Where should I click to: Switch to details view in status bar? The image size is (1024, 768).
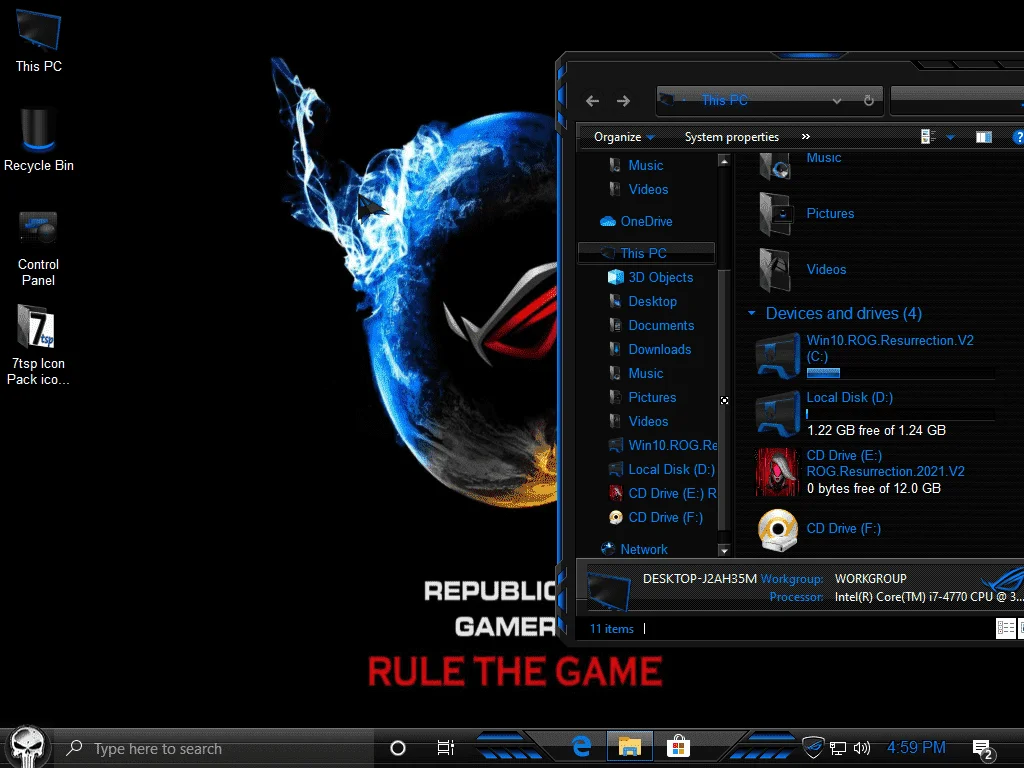[1005, 628]
